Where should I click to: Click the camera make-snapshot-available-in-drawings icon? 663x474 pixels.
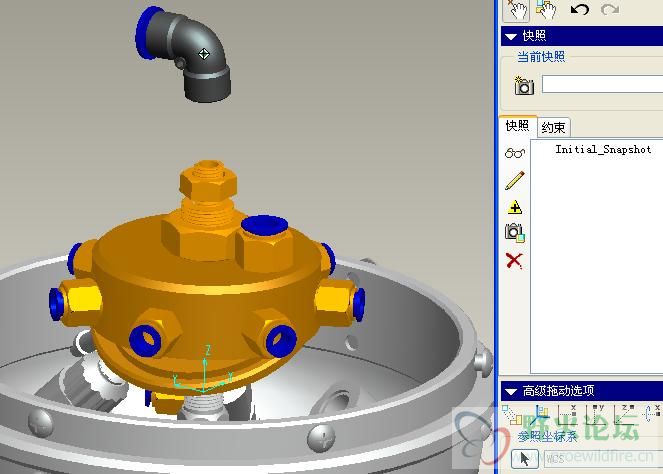click(515, 233)
